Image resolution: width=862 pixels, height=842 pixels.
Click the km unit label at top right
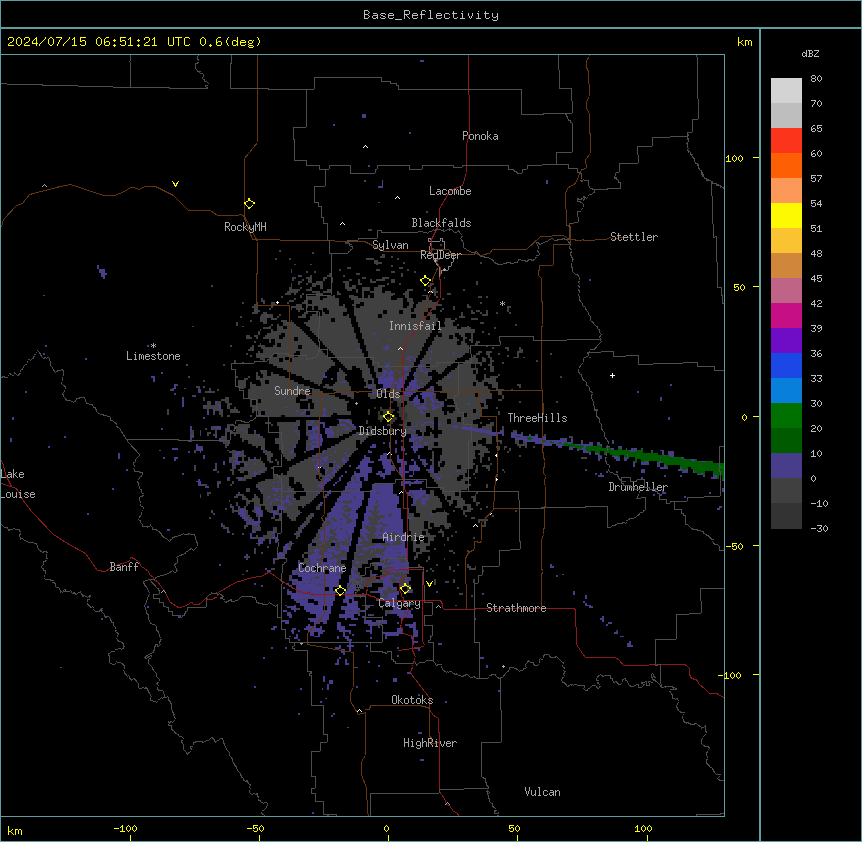tap(745, 42)
